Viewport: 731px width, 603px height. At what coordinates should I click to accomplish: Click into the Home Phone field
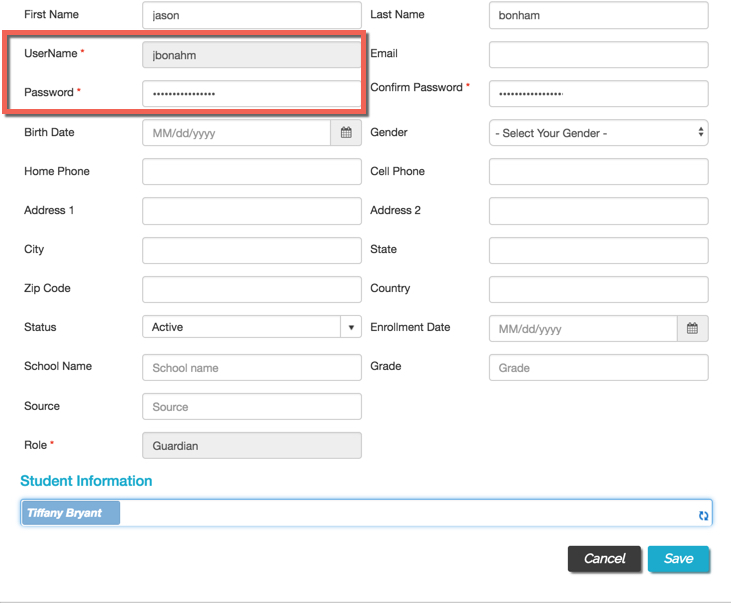[x=252, y=172]
